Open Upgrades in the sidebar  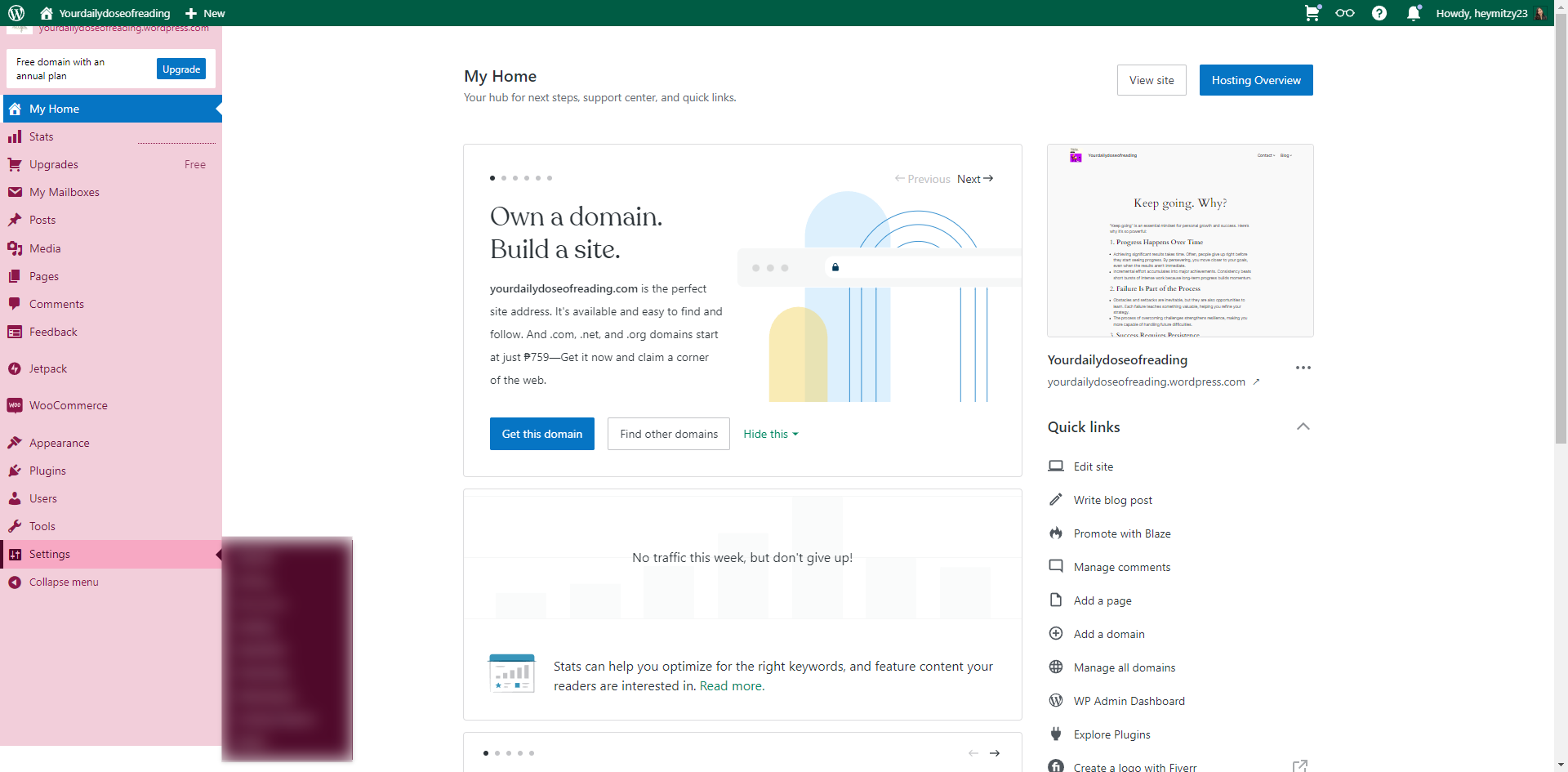tap(111, 164)
